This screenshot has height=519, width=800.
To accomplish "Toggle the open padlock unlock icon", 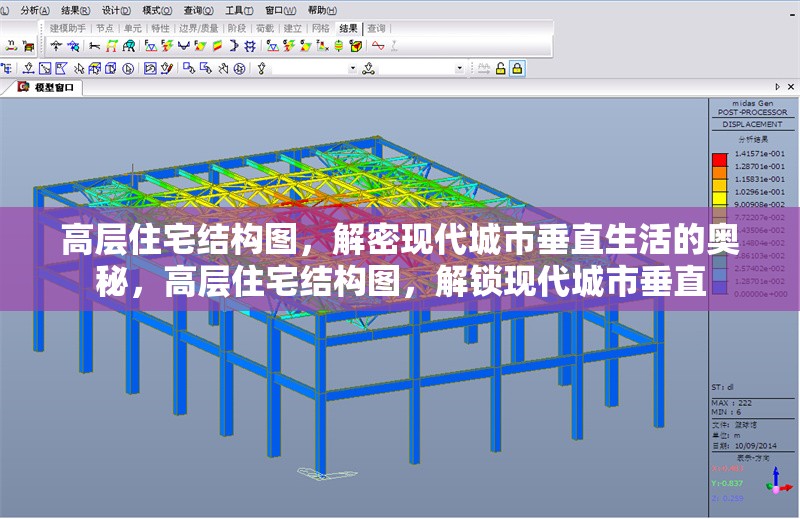I will (x=500, y=68).
